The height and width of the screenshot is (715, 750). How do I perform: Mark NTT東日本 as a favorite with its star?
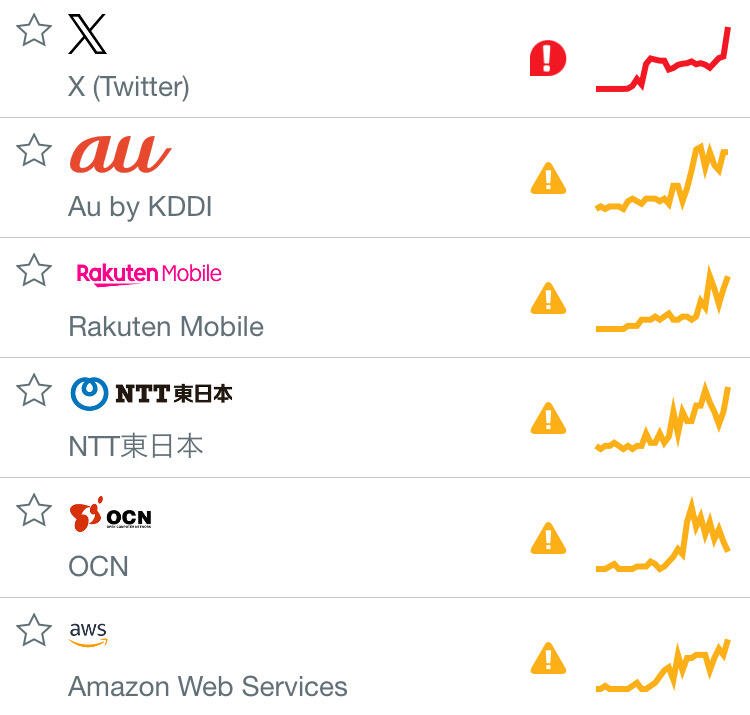click(34, 390)
